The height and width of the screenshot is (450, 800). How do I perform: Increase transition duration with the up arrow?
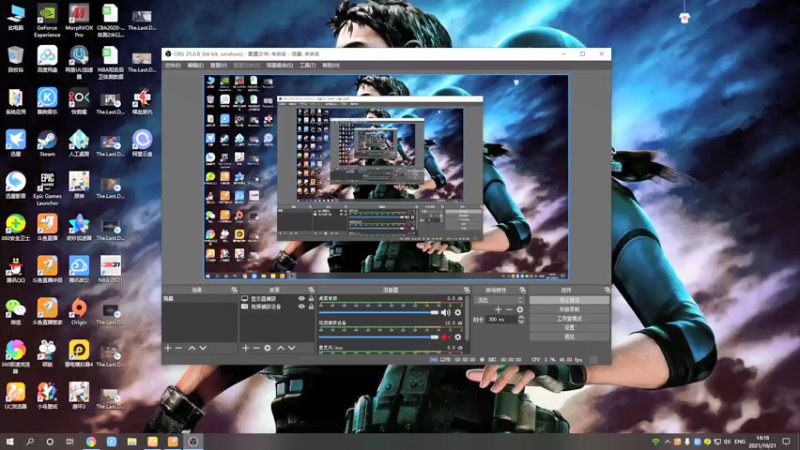pyautogui.click(x=521, y=317)
